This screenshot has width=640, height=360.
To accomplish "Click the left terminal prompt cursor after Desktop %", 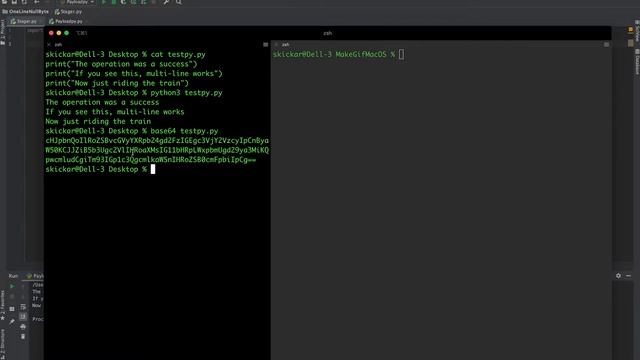I will coord(153,169).
